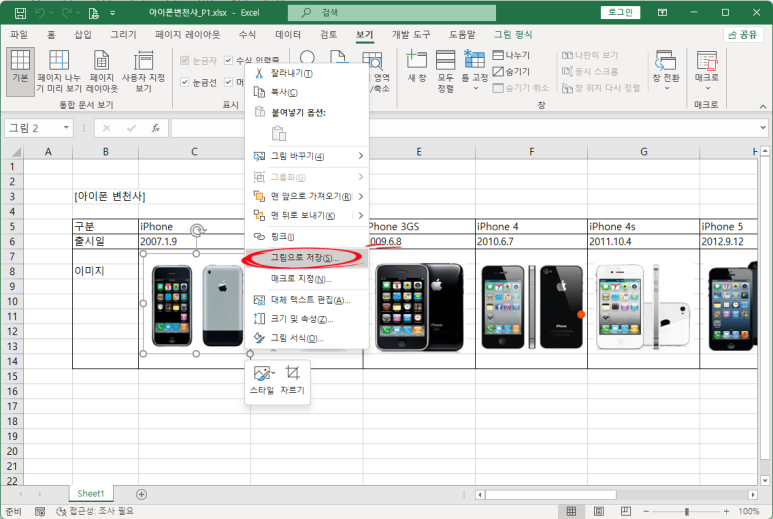Collapse the ribbon with the chevron

[x=763, y=106]
